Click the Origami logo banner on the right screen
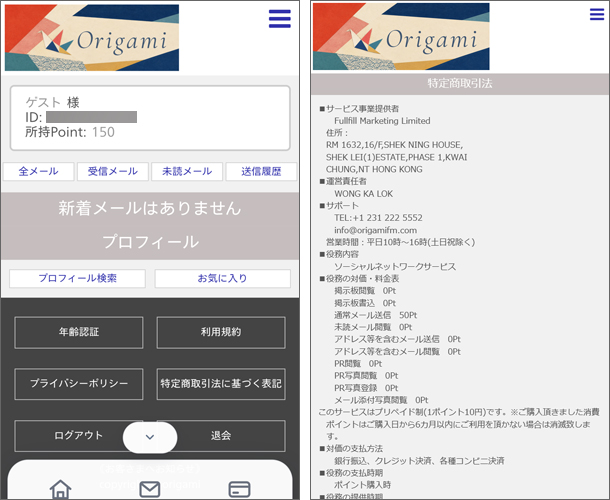 coord(401,36)
